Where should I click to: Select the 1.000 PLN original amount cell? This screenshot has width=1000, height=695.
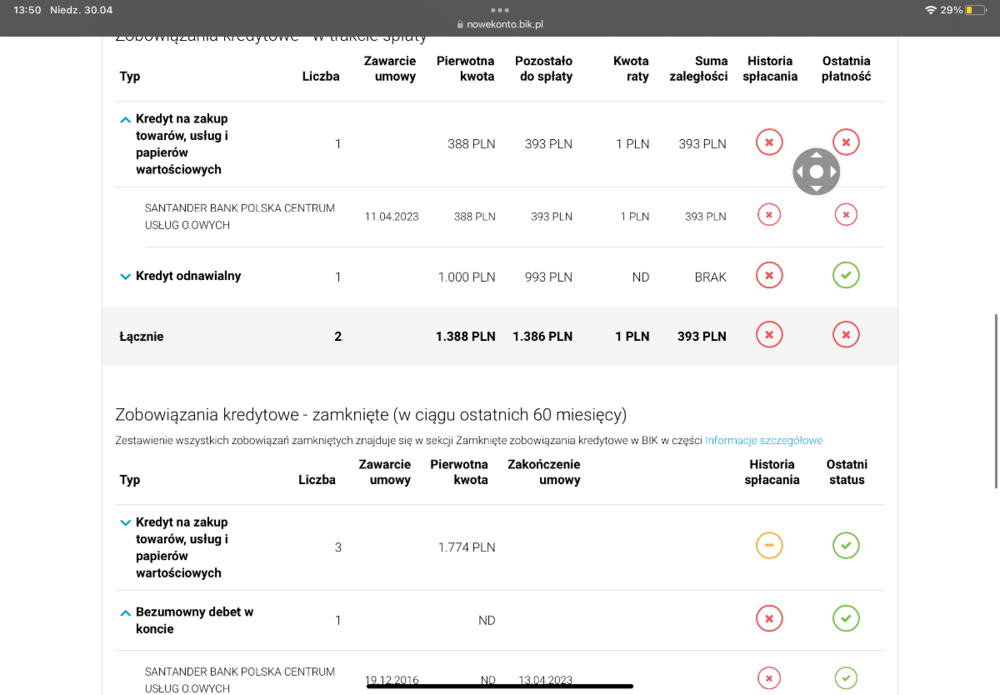tap(466, 277)
